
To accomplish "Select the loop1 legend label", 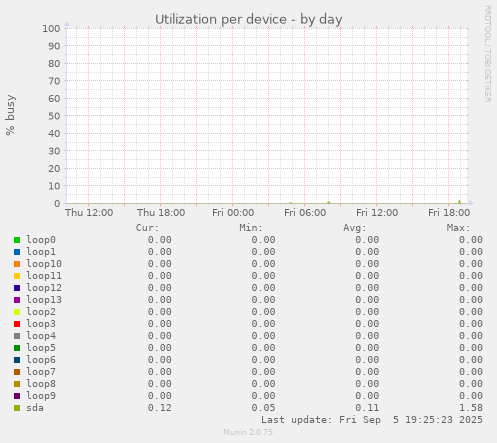I will (x=41, y=252).
